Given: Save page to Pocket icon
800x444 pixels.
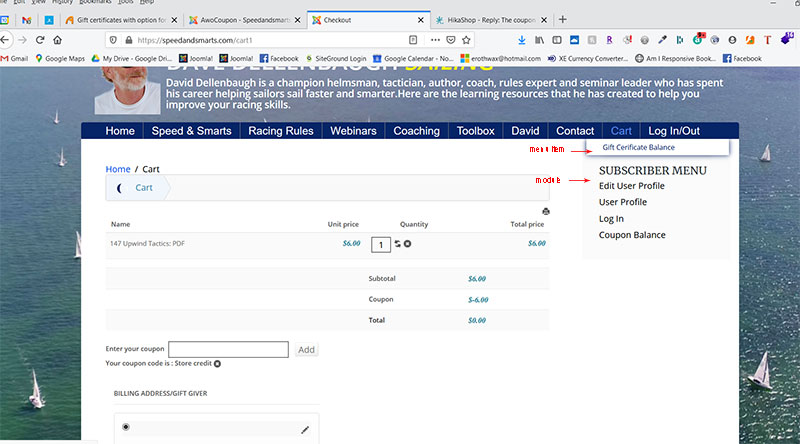Looking at the screenshot, I should tap(451, 40).
